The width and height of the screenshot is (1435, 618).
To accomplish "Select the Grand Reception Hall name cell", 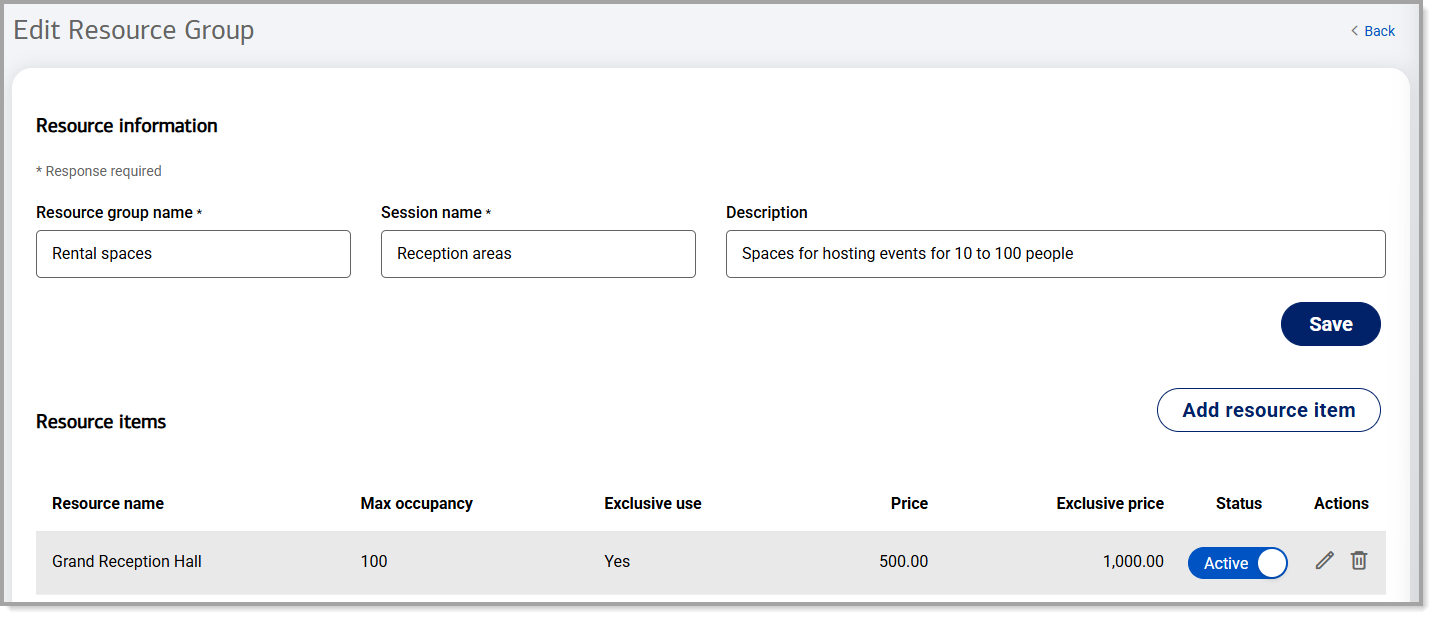I will (127, 562).
